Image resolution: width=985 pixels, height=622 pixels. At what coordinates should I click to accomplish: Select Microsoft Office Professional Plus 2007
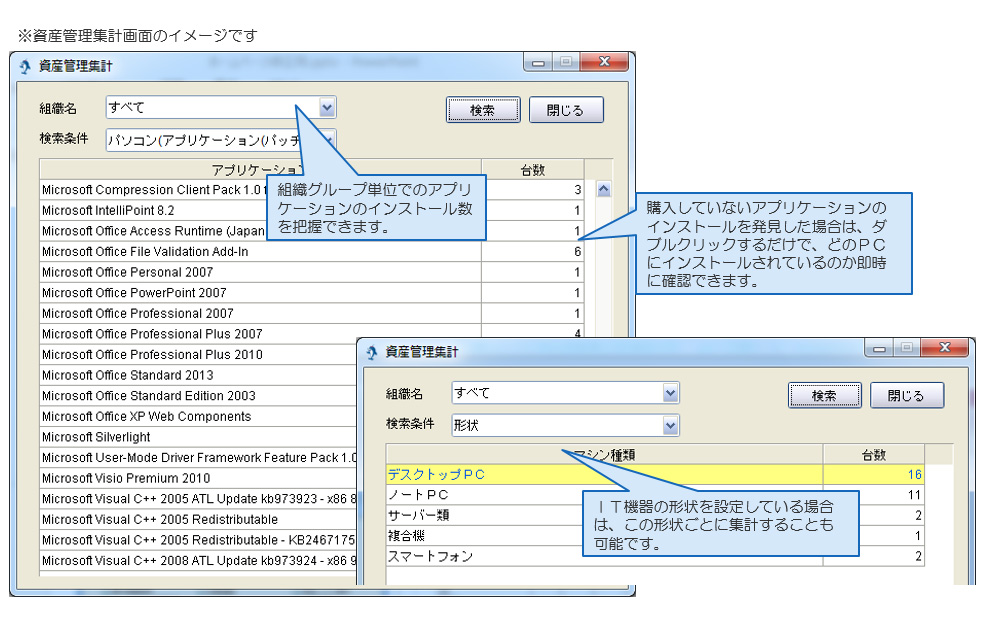point(312,334)
